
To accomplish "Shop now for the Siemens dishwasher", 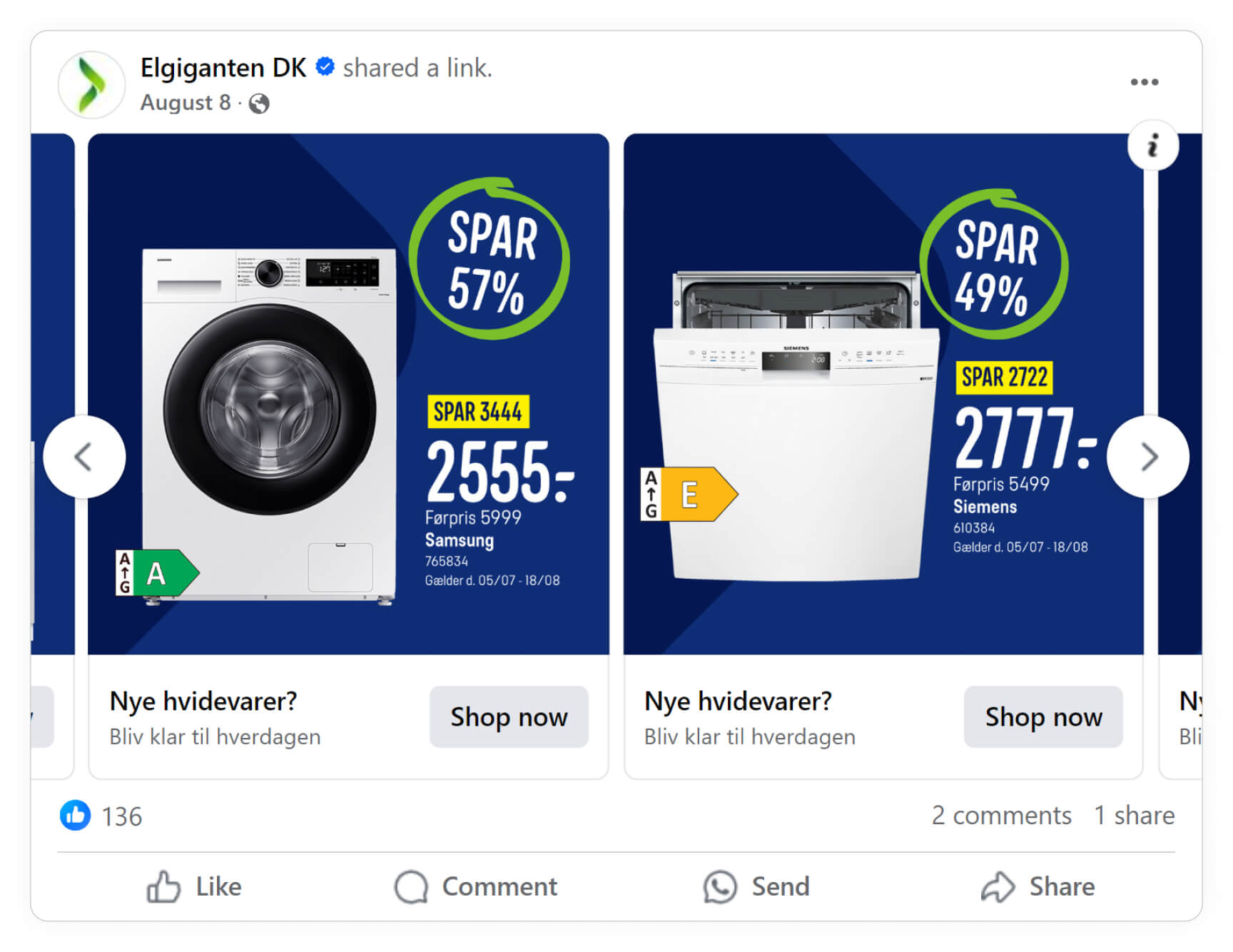I will click(x=1043, y=716).
